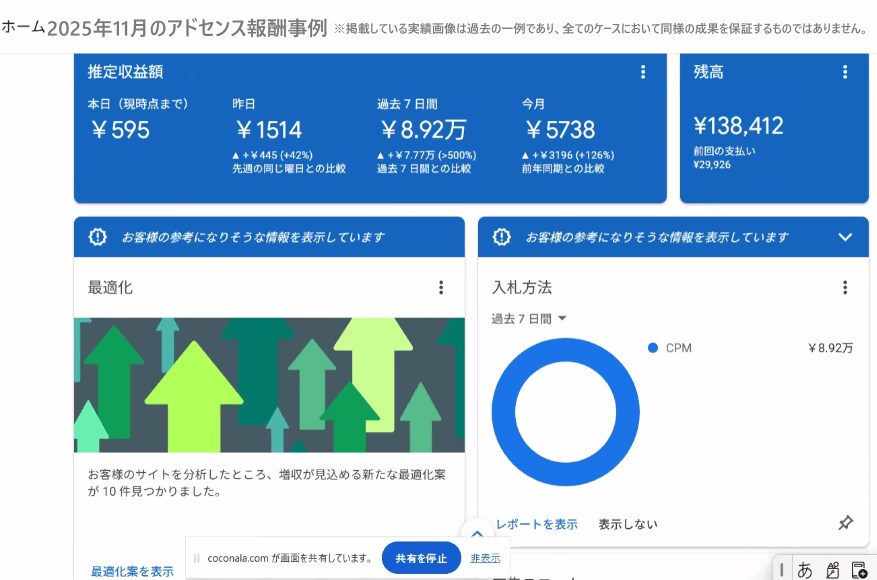Open the 推定収益額 card three-dot menu
The height and width of the screenshot is (580, 877).
(x=643, y=72)
